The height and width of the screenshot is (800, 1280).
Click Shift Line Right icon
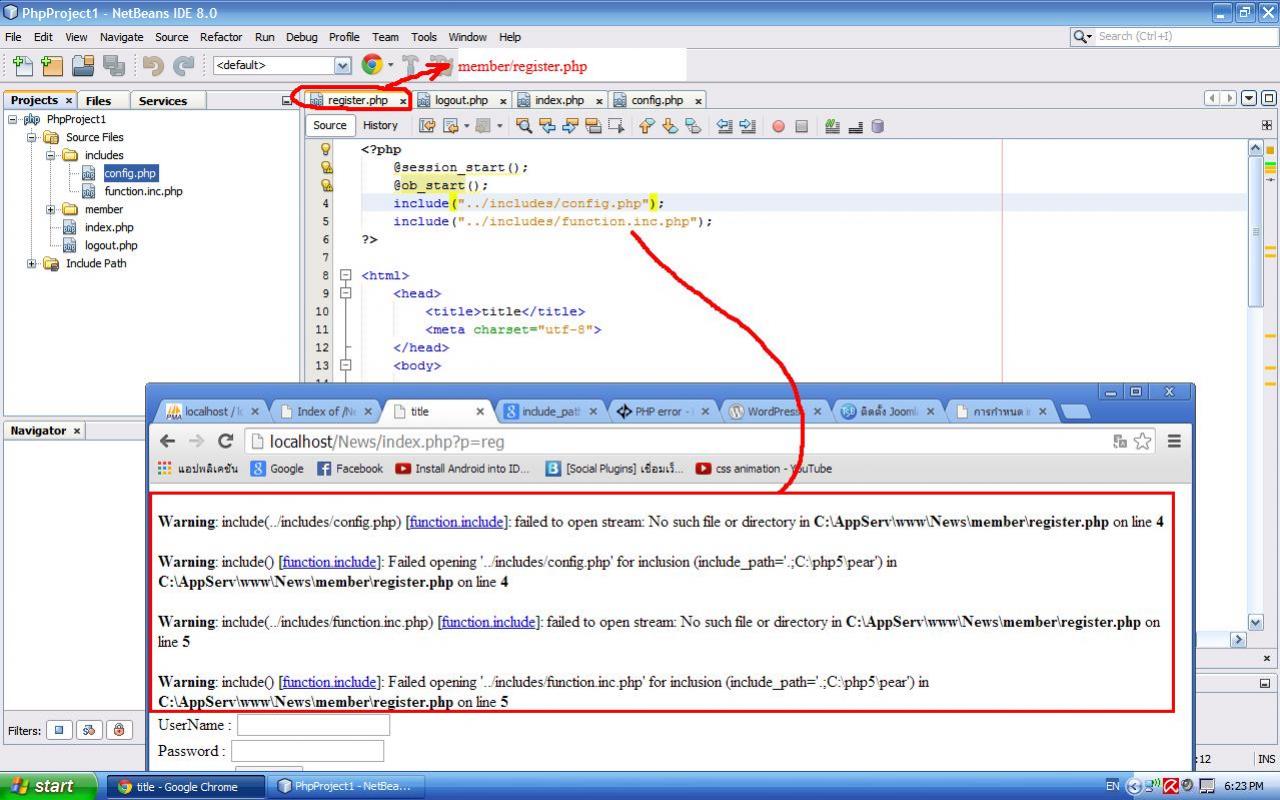[x=747, y=126]
